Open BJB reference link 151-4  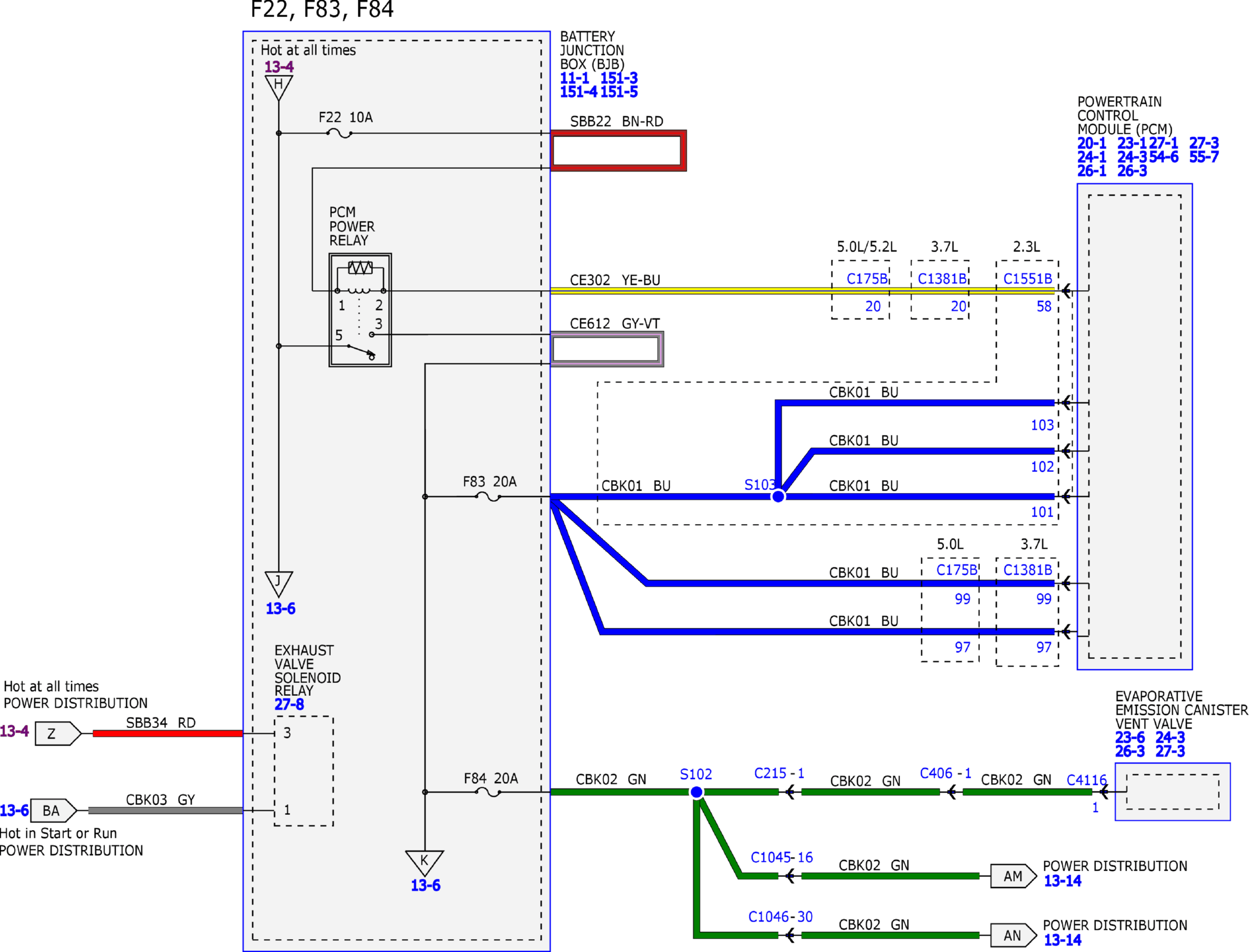tap(579, 92)
